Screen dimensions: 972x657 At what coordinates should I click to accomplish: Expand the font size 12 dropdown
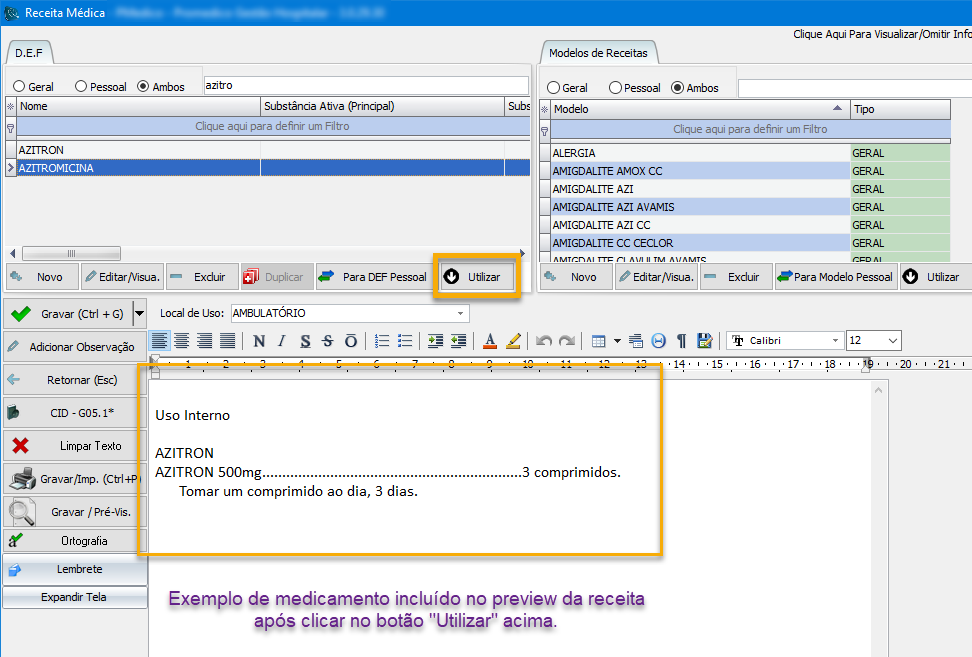coord(891,341)
